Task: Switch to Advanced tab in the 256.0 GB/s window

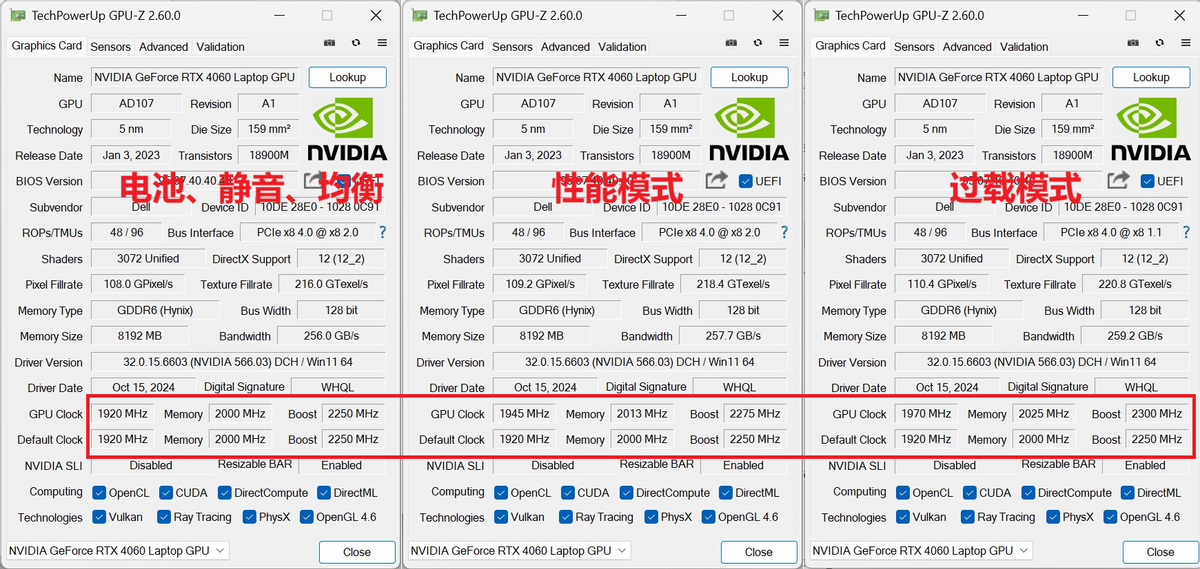Action: pyautogui.click(x=163, y=46)
